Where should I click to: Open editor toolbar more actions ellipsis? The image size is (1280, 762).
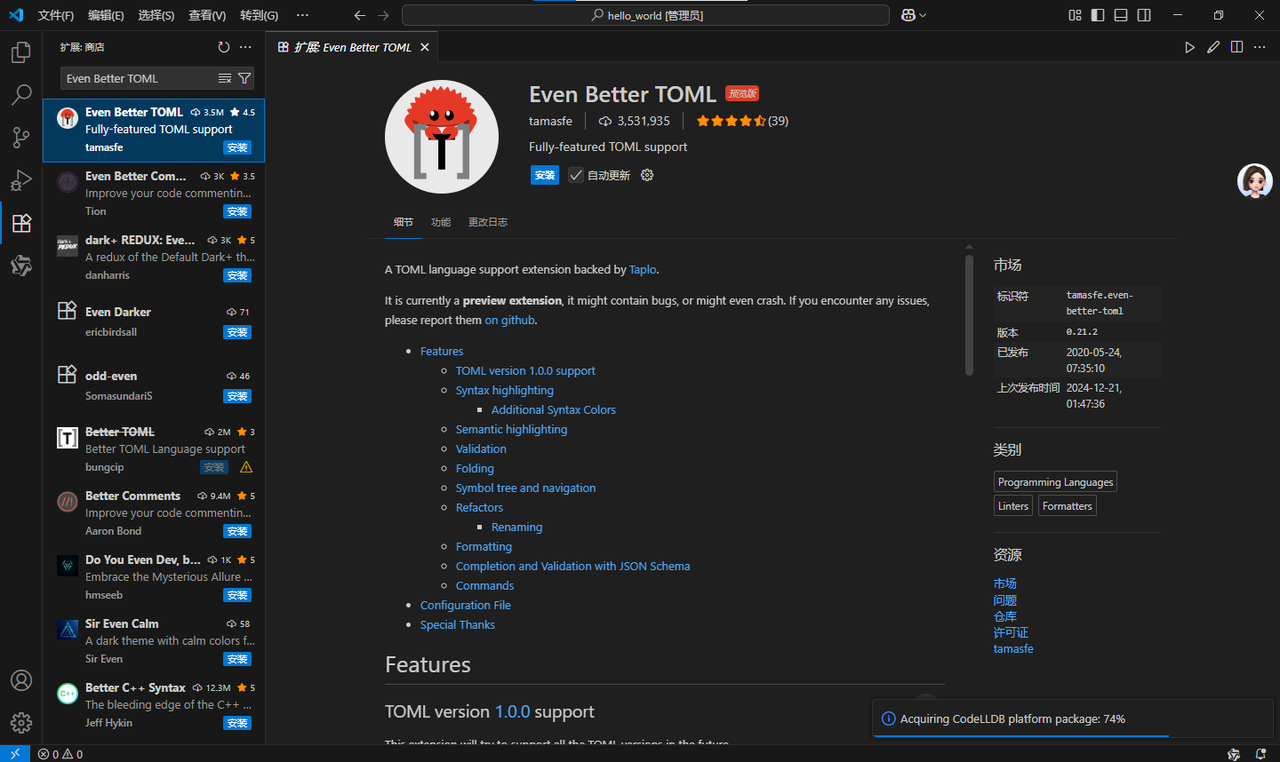pos(1260,47)
